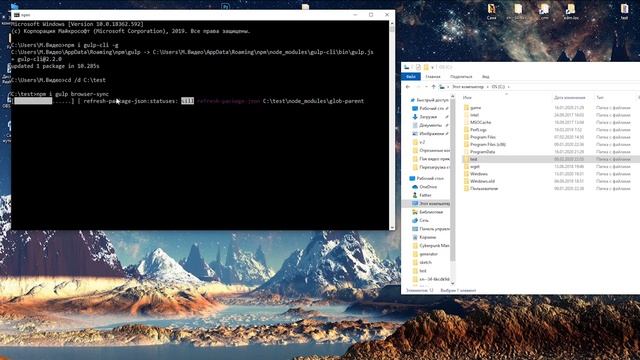Open 'generator' folder in Explorer sidebar

tap(428, 254)
